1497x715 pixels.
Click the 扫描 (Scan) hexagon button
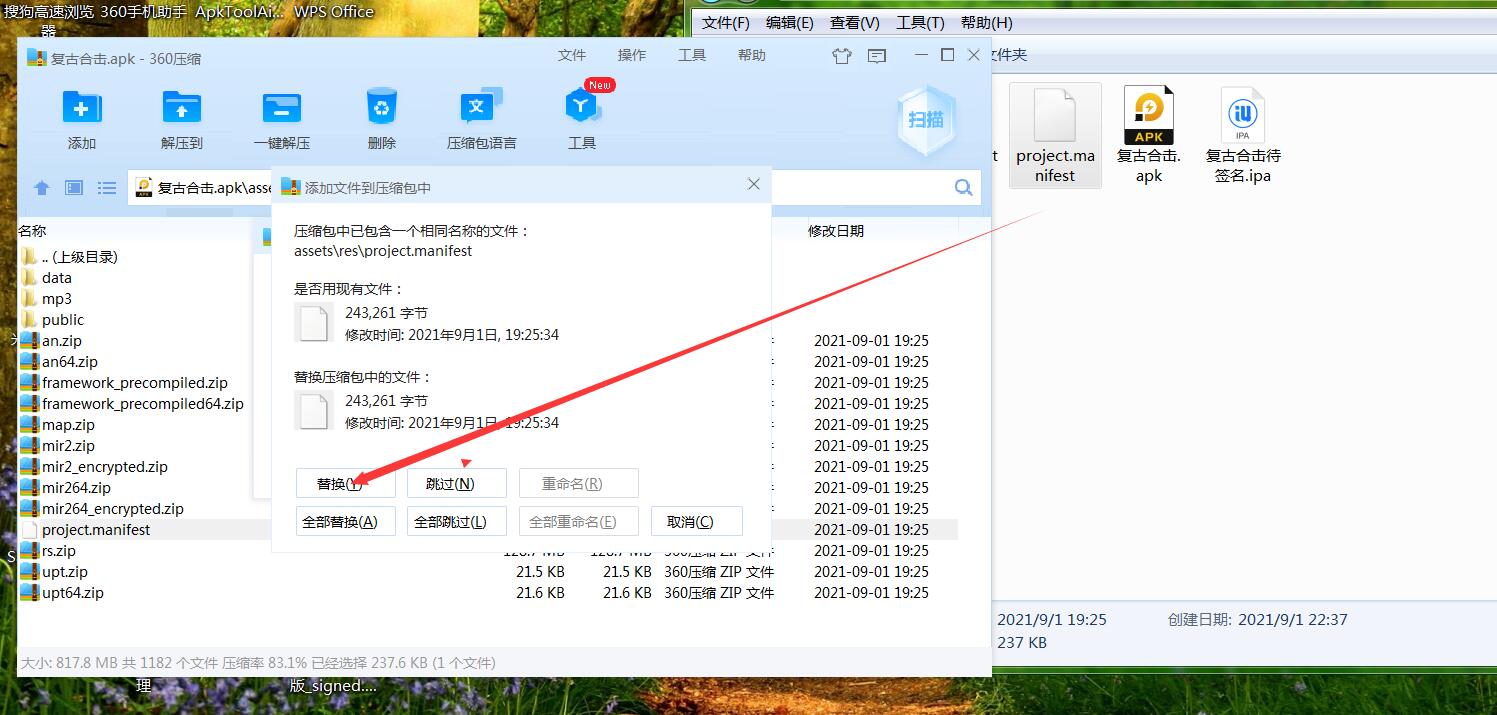tap(925, 120)
